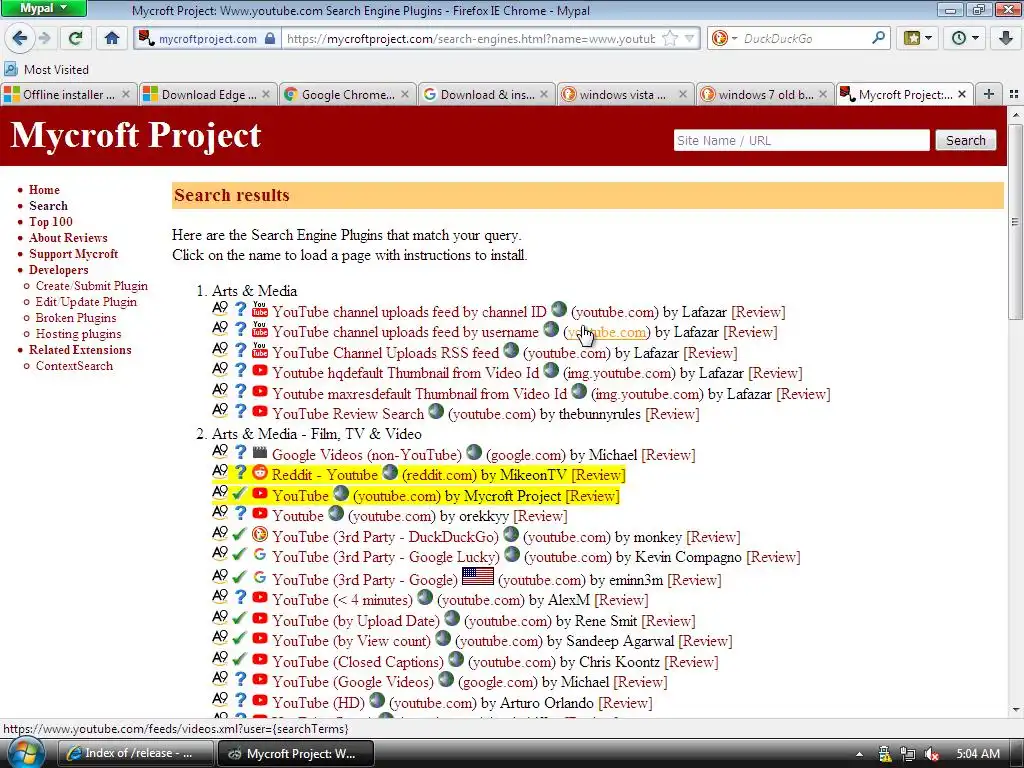Click the magnifier icon in DuckDuckGo search box
Viewport: 1024px width, 768px height.
pos(878,38)
